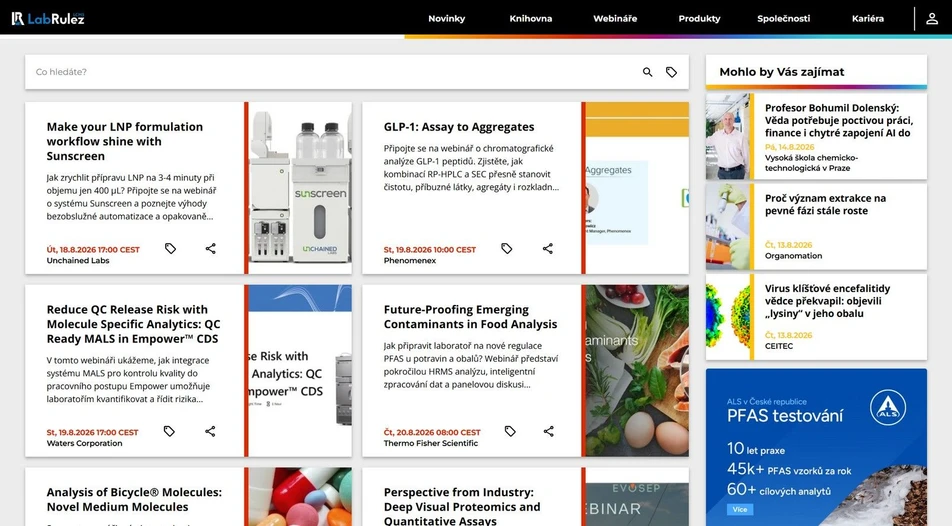Click 'Více' button in ALS ad

740,510
